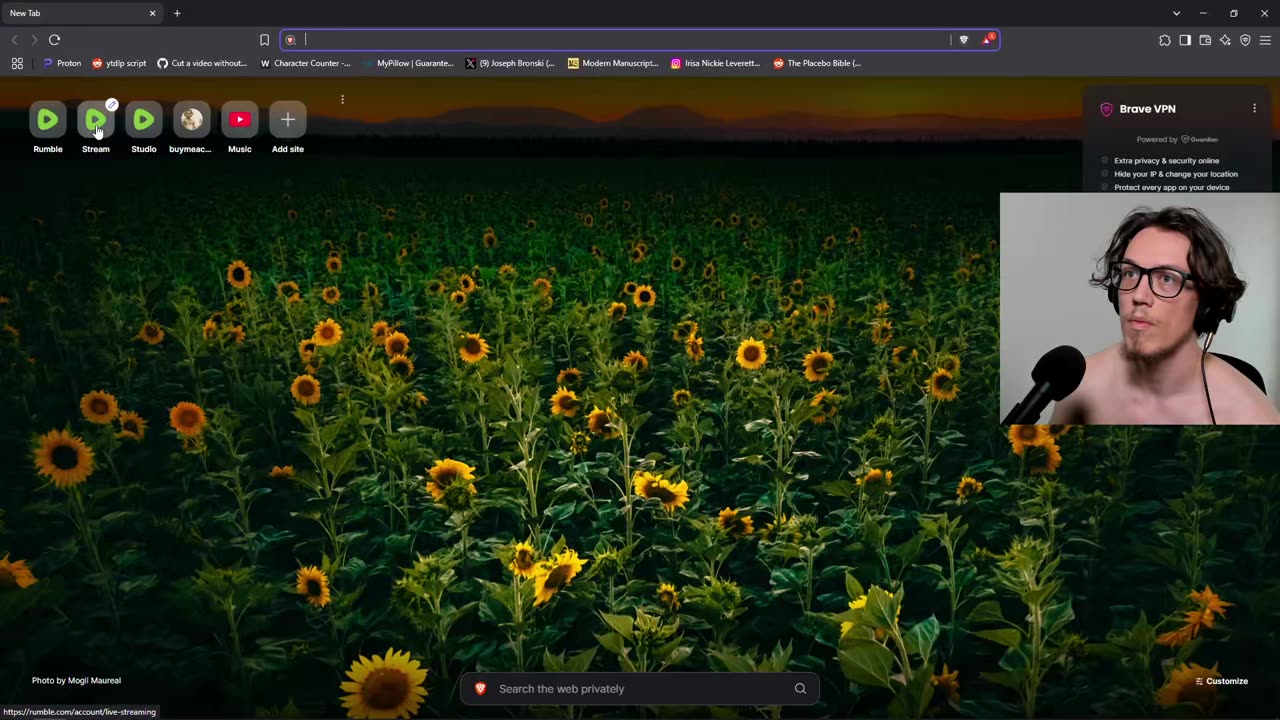Viewport: 1280px width, 720px height.
Task: Open Brave VPN card three-dot menu
Action: coord(1254,108)
